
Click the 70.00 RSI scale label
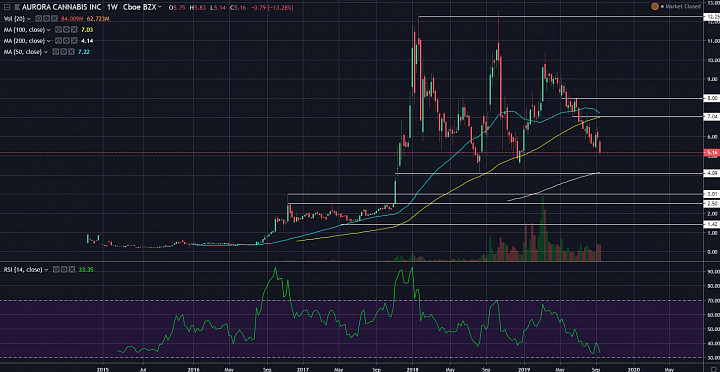click(x=713, y=301)
